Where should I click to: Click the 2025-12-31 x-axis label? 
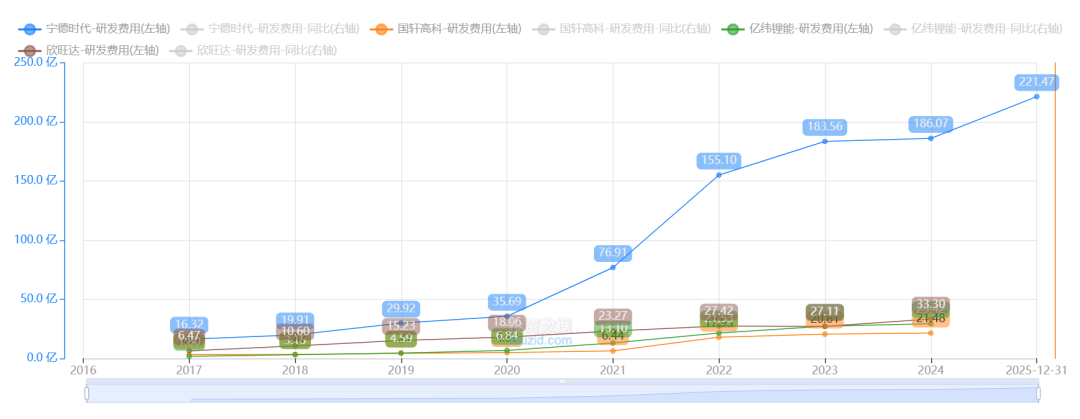click(x=1038, y=370)
